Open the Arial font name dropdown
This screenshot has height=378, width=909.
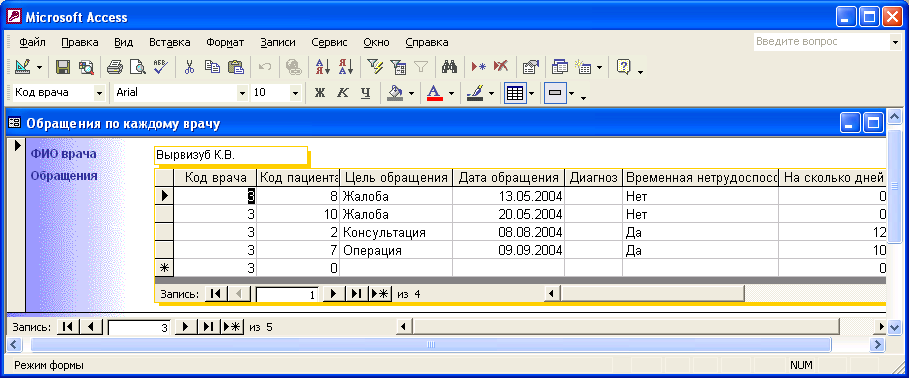point(242,92)
